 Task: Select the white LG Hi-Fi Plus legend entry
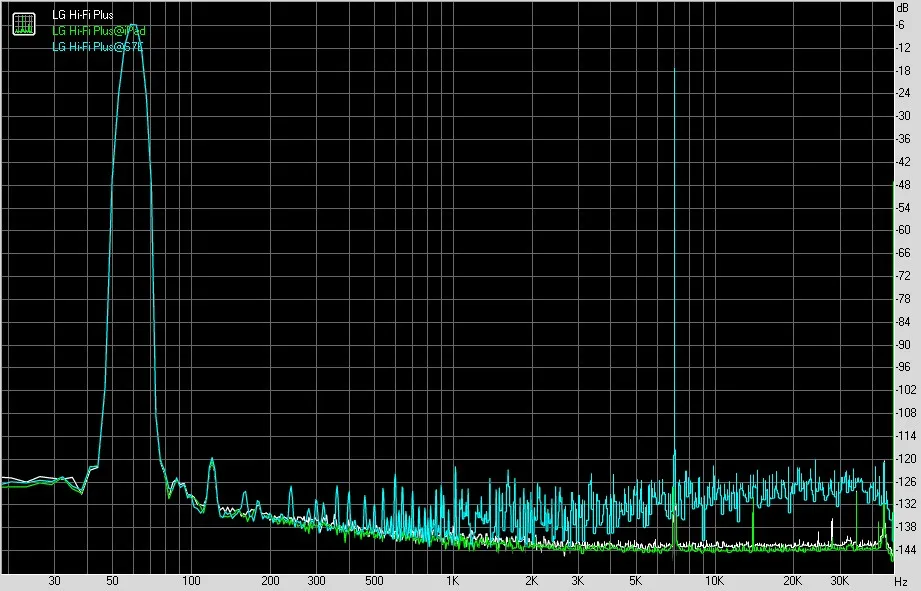pyautogui.click(x=83, y=15)
